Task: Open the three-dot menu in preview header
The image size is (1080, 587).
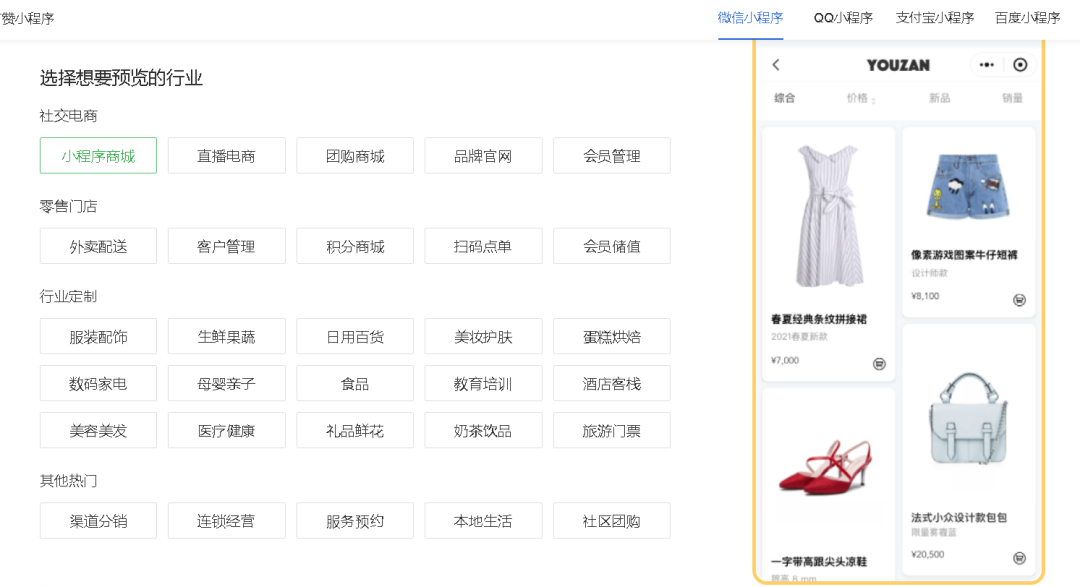Action: click(x=987, y=65)
